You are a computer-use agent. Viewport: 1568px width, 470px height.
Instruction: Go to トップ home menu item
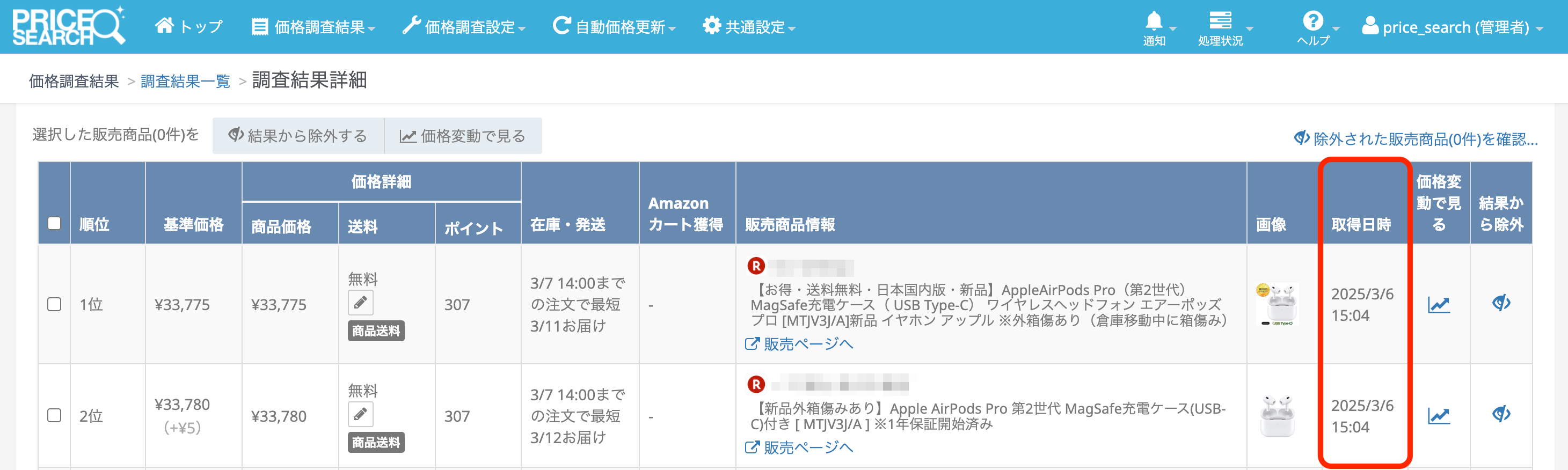(189, 27)
